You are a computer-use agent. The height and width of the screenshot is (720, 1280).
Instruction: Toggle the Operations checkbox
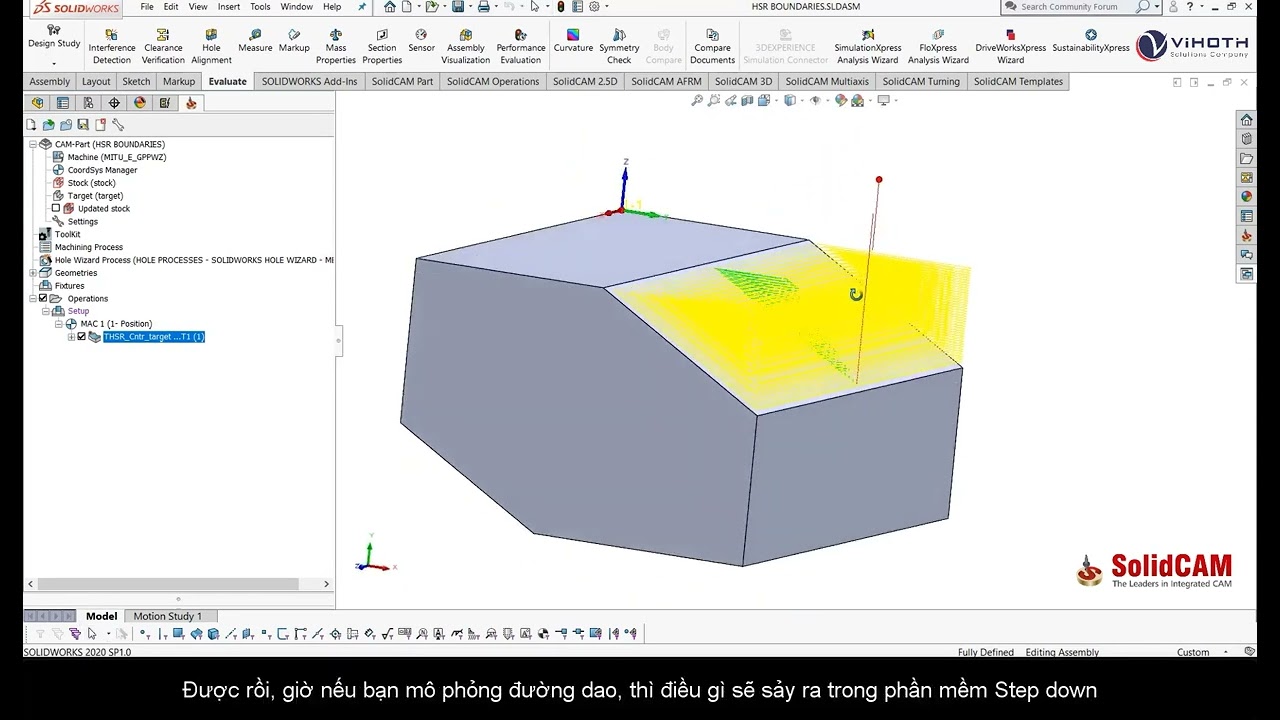pyautogui.click(x=43, y=298)
